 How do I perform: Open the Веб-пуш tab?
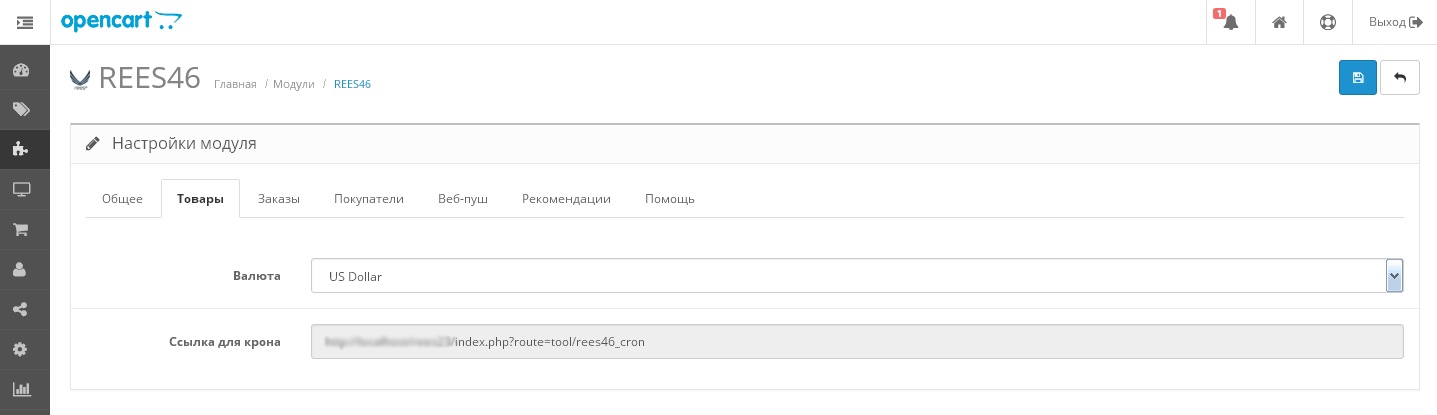coord(463,198)
